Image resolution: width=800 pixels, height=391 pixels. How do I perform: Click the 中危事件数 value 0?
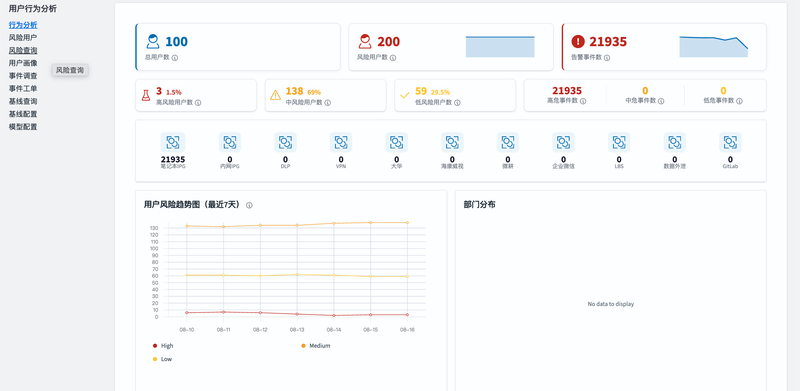click(645, 91)
